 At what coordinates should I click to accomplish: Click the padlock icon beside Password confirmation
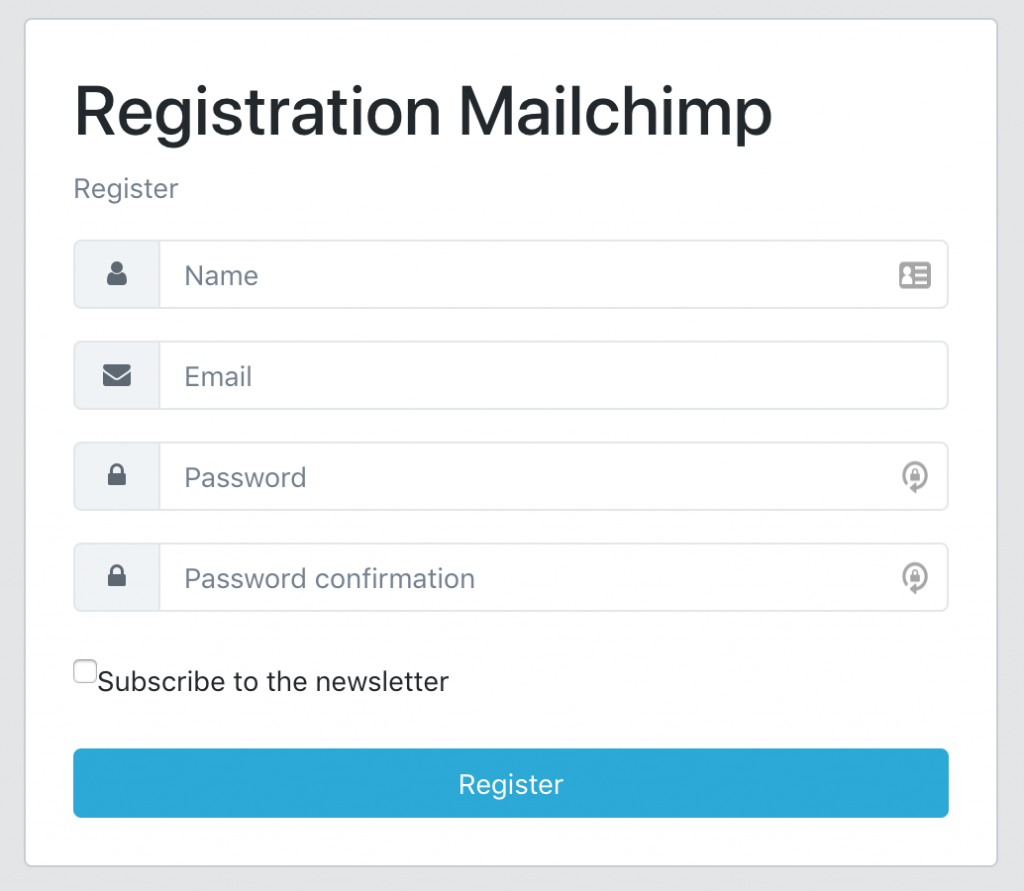click(117, 577)
